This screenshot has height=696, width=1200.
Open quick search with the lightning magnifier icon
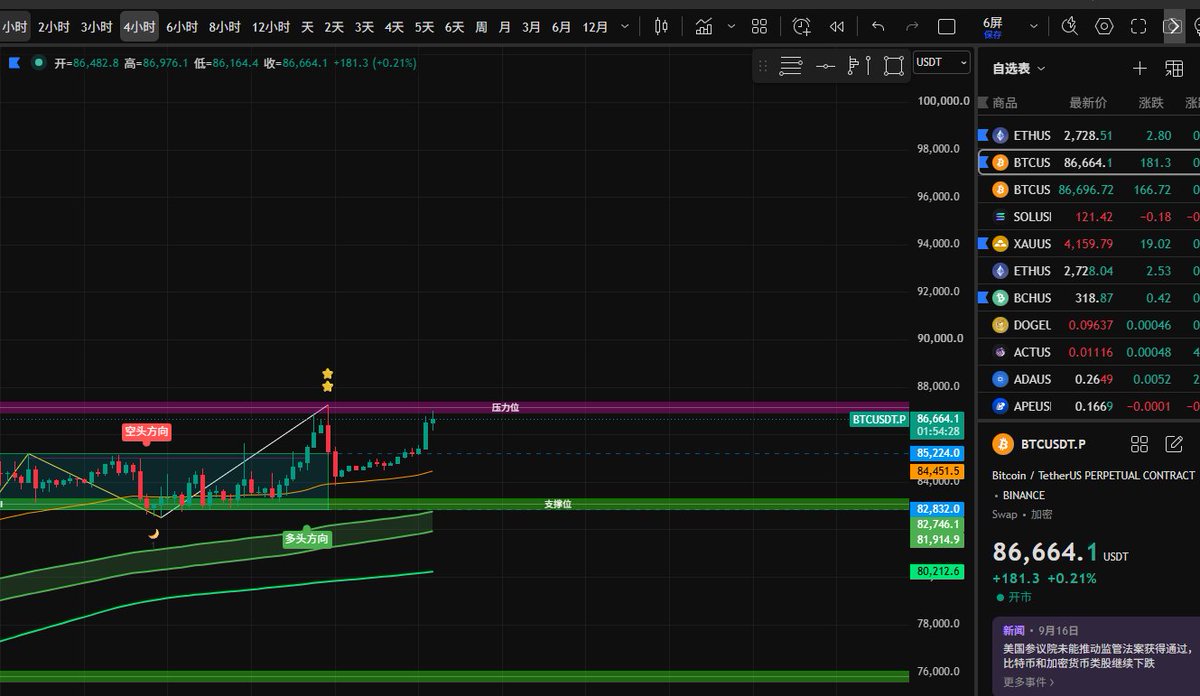(x=1070, y=27)
